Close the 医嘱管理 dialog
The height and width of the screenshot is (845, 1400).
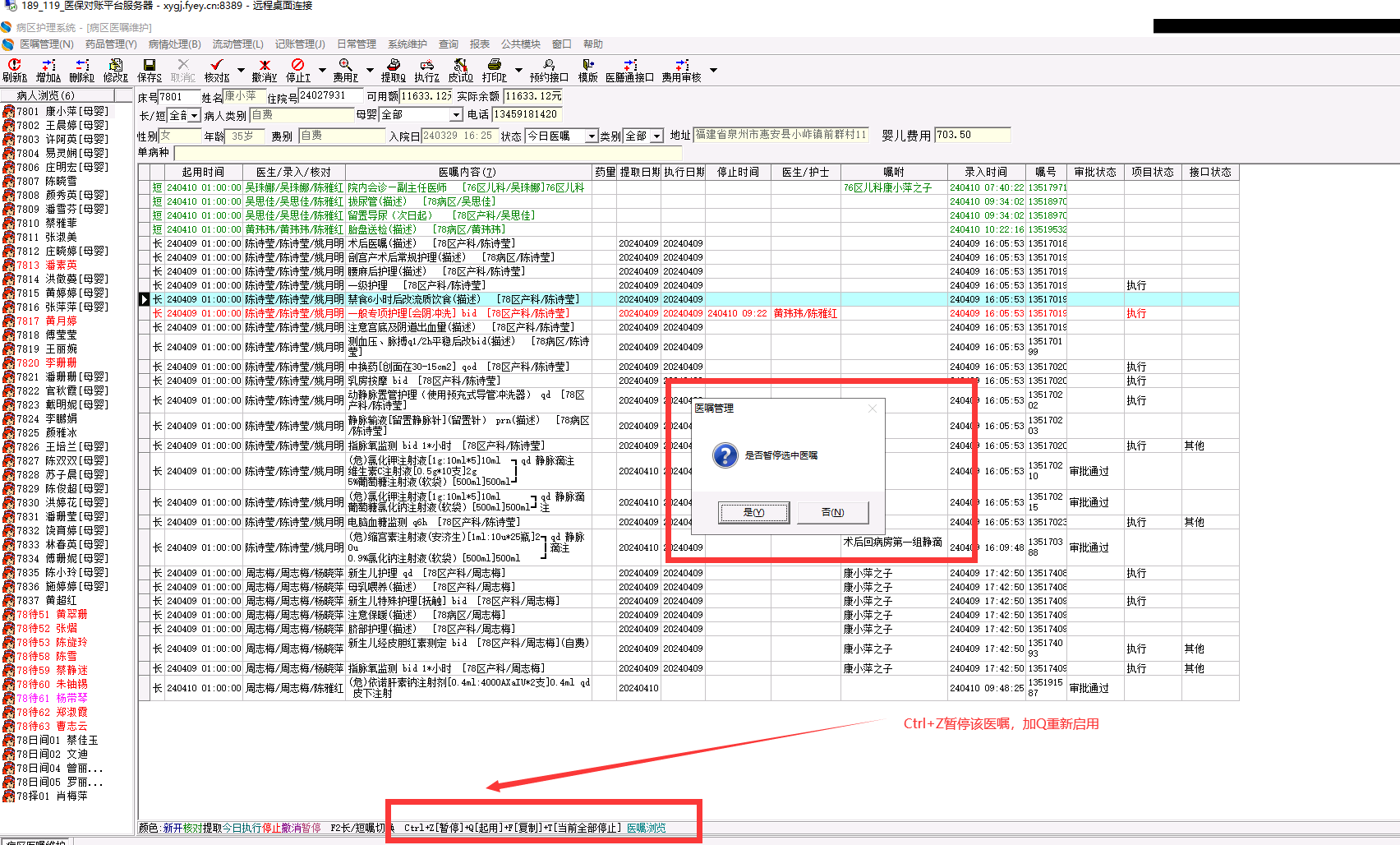tap(873, 408)
